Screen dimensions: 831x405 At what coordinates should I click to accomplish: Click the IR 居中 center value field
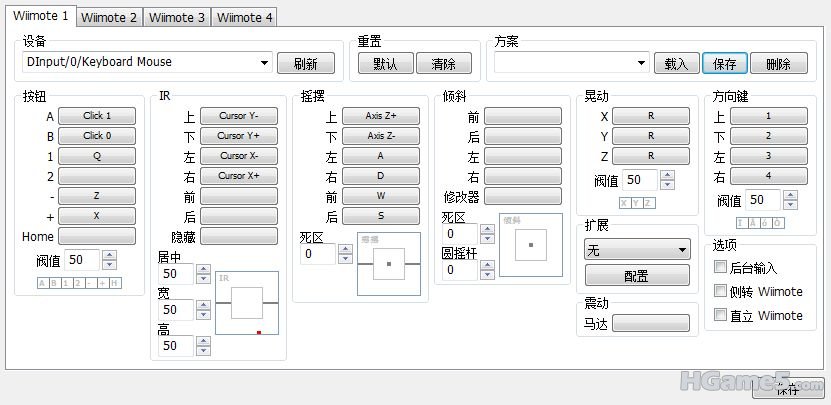tap(176, 274)
